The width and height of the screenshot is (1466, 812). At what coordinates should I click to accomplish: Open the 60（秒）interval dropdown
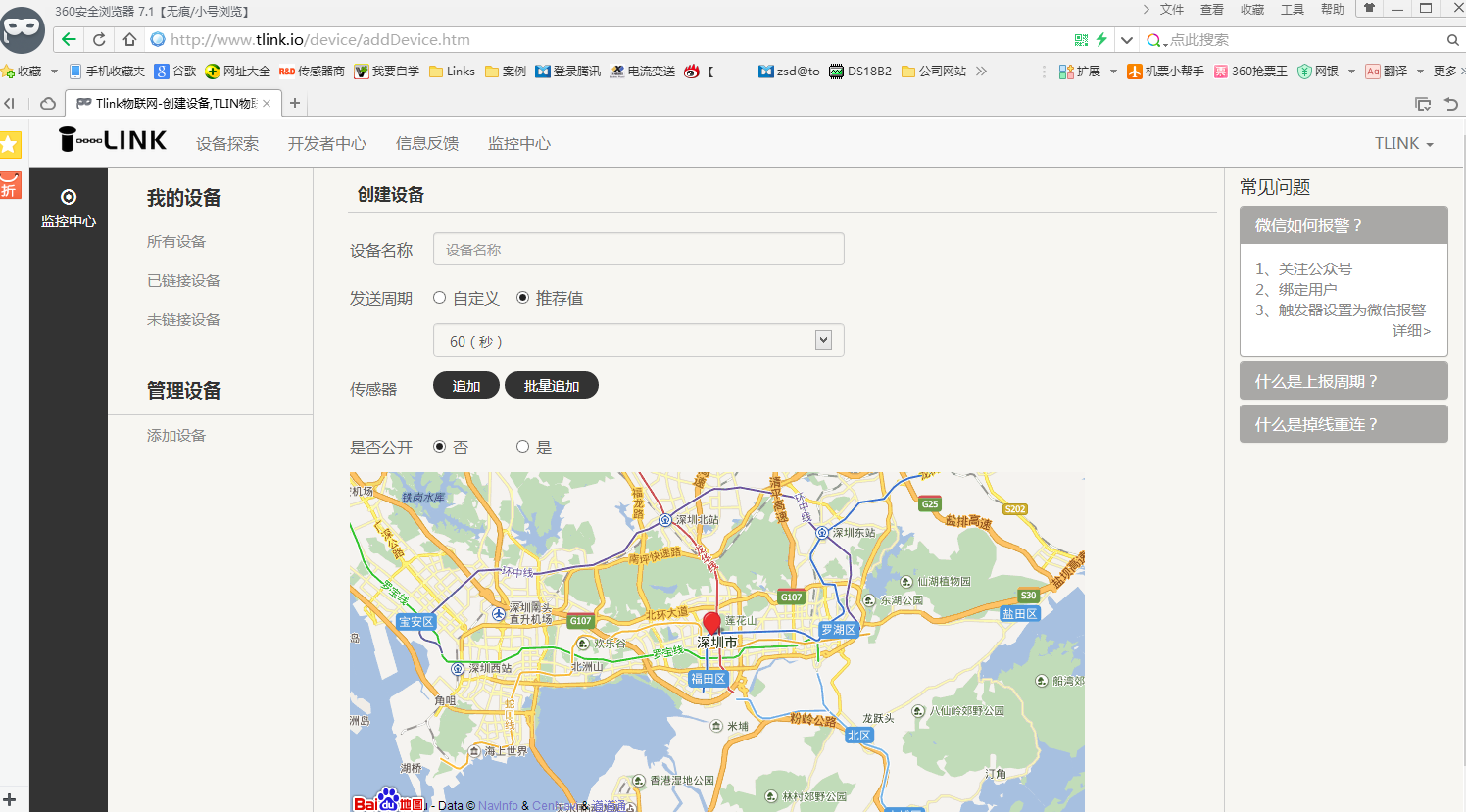[x=824, y=339]
